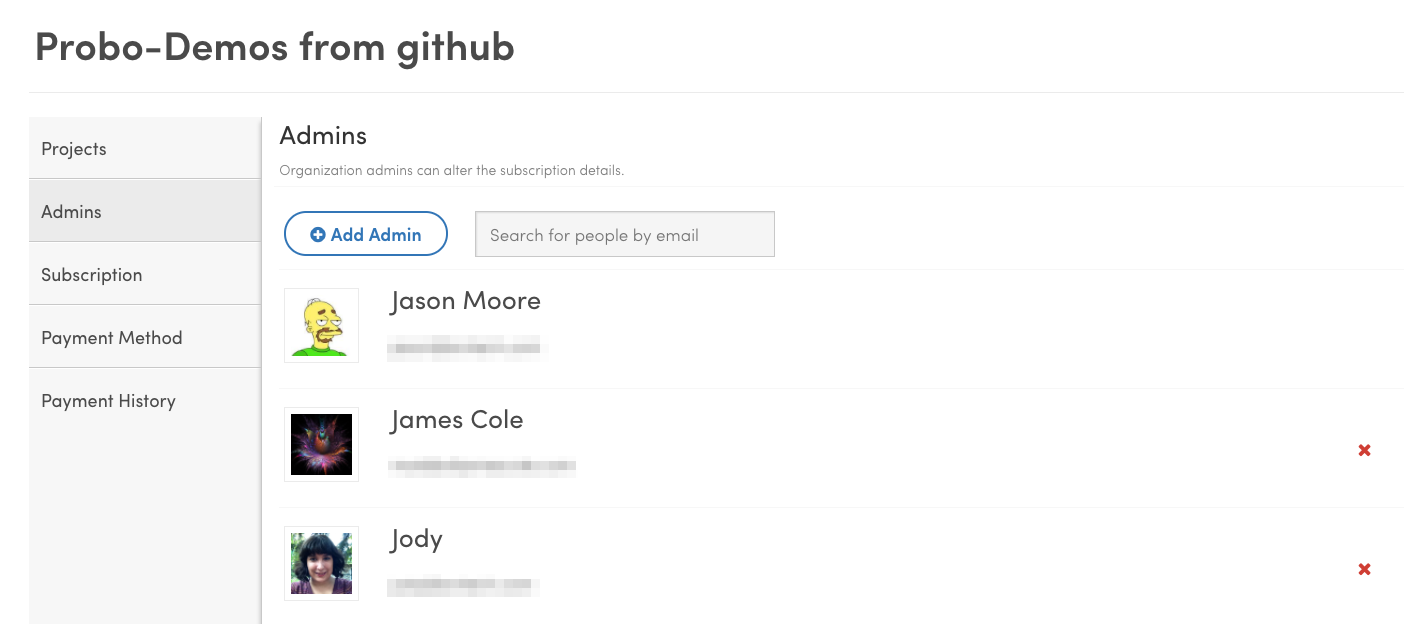Click the Admins page heading
Image resolution: width=1404 pixels, height=624 pixels.
(322, 135)
